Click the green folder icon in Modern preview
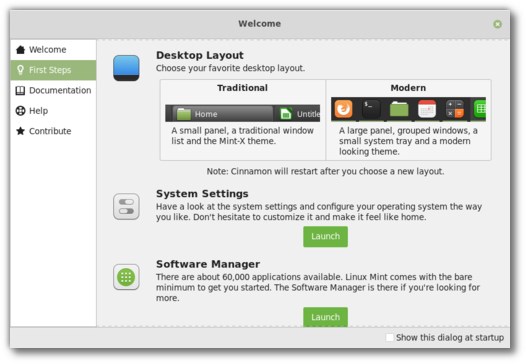 coord(399,109)
